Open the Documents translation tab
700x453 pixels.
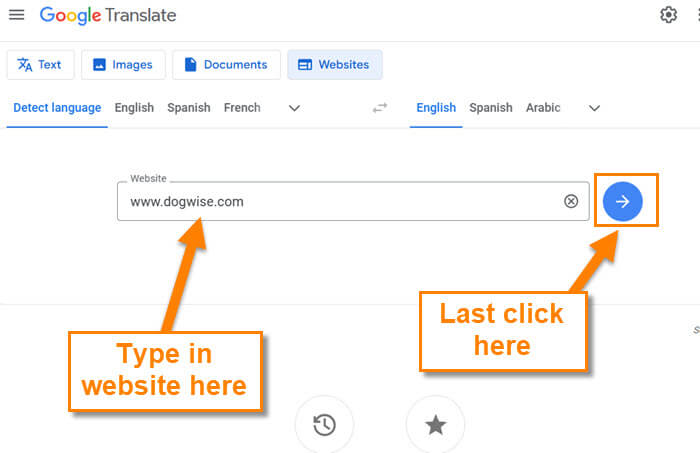point(226,65)
